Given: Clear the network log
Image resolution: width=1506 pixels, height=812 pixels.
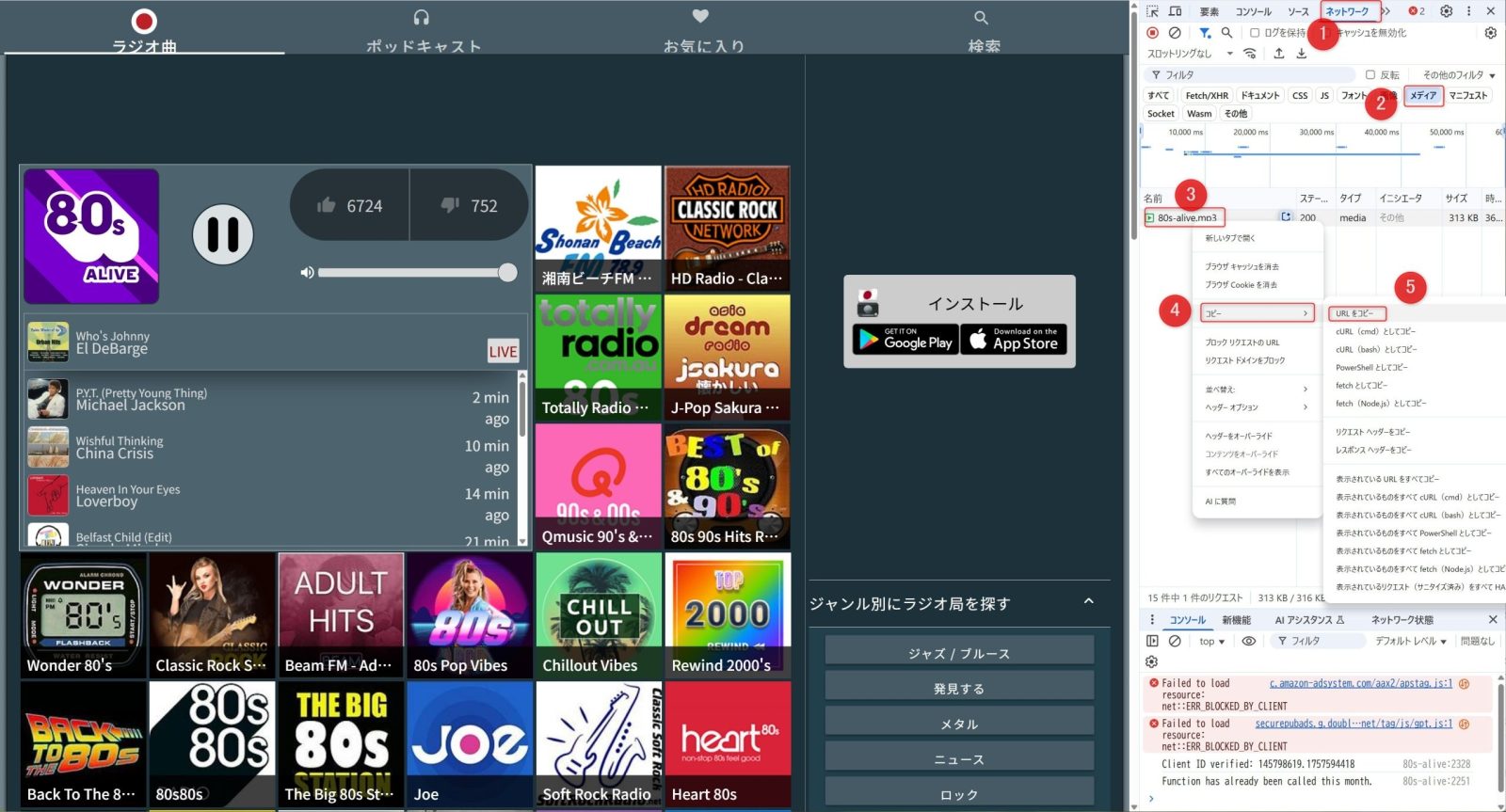Looking at the screenshot, I should 1175,33.
